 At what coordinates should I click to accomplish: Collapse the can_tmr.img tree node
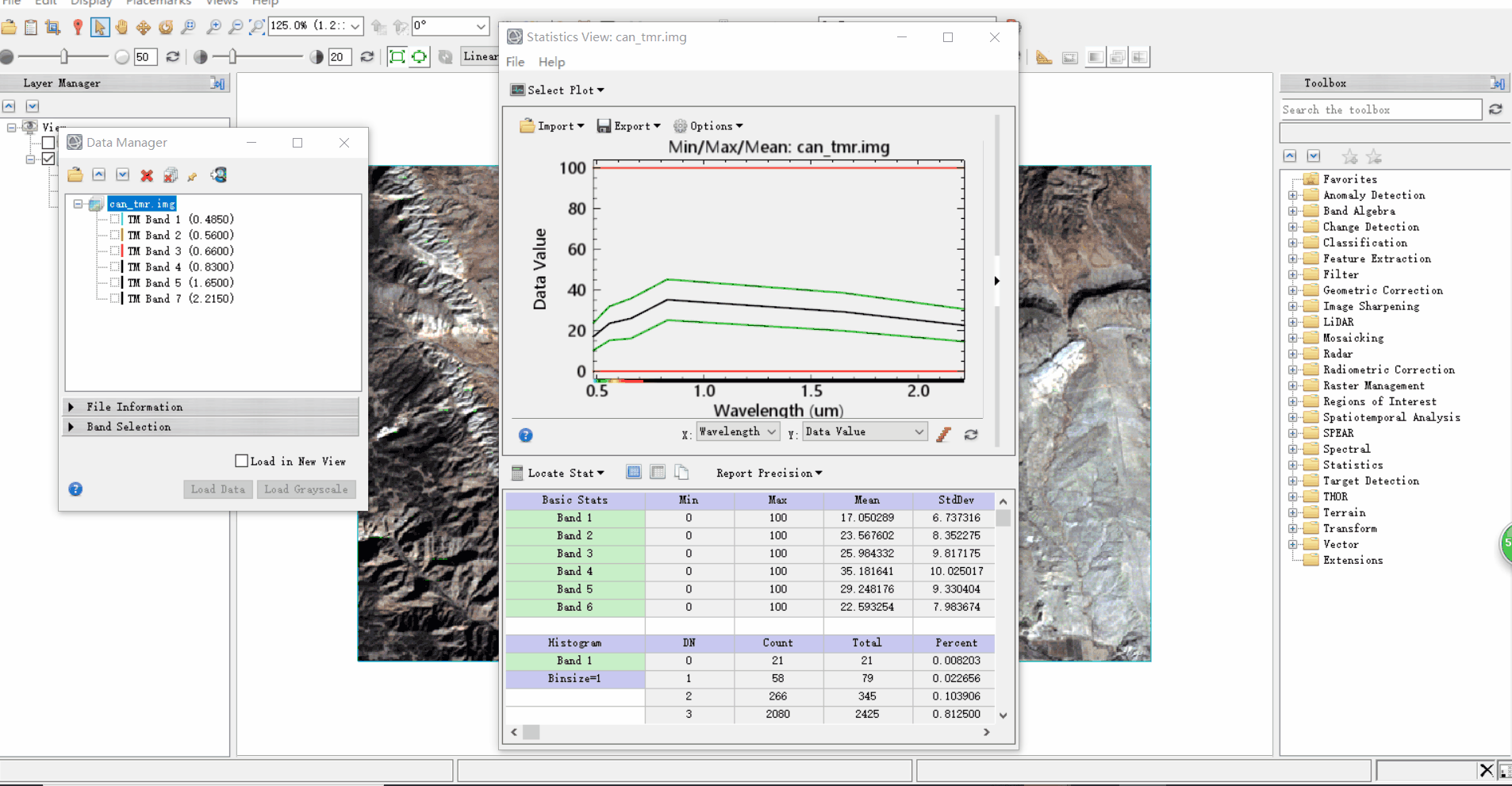click(x=78, y=204)
